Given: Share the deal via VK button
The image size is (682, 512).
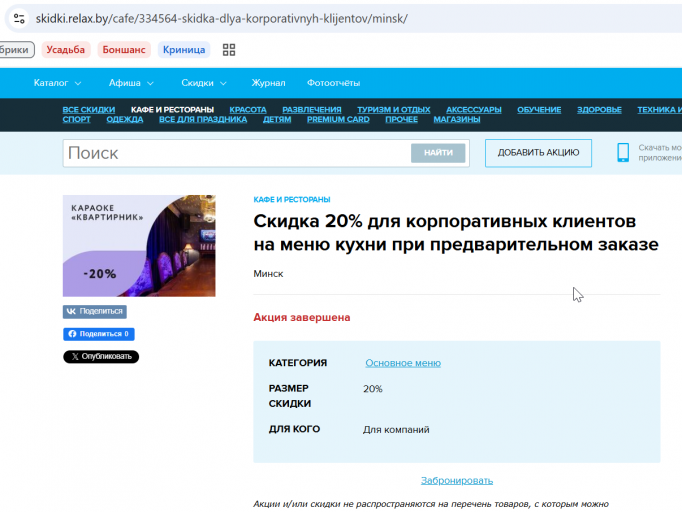Looking at the screenshot, I should [95, 311].
